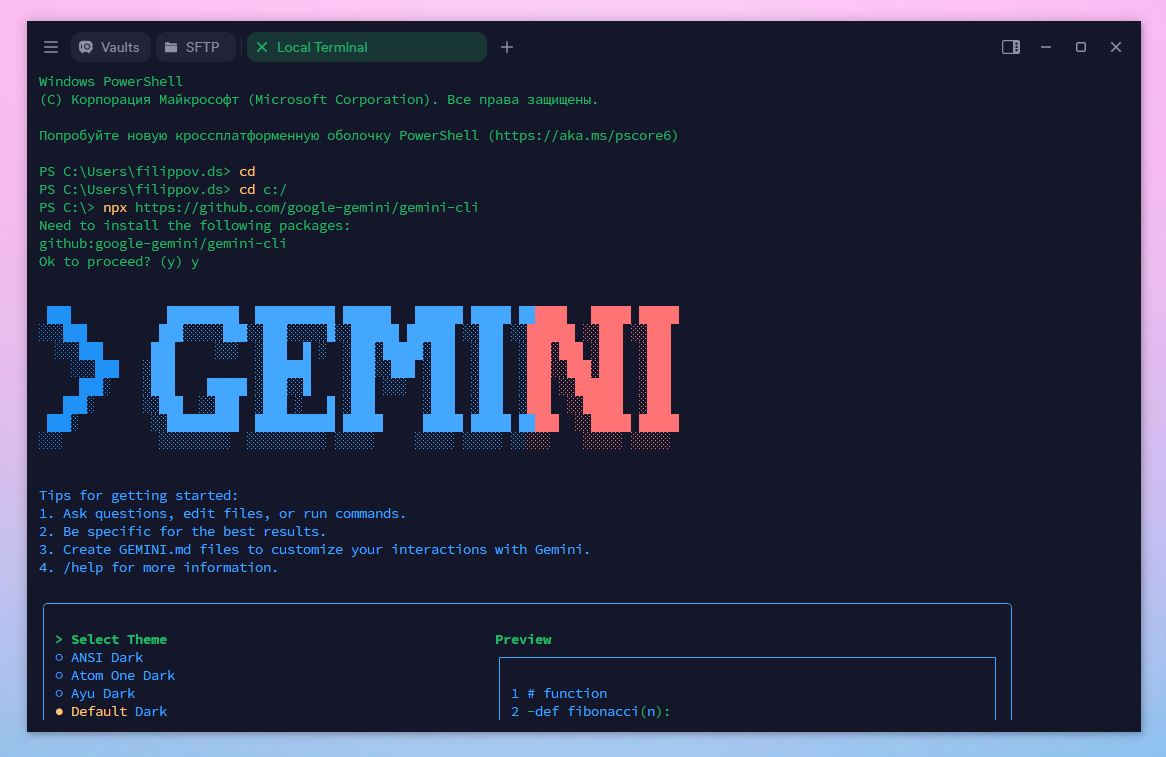The height and width of the screenshot is (757, 1166).
Task: Choose the ANSI Dark theme
Action: pos(99,657)
